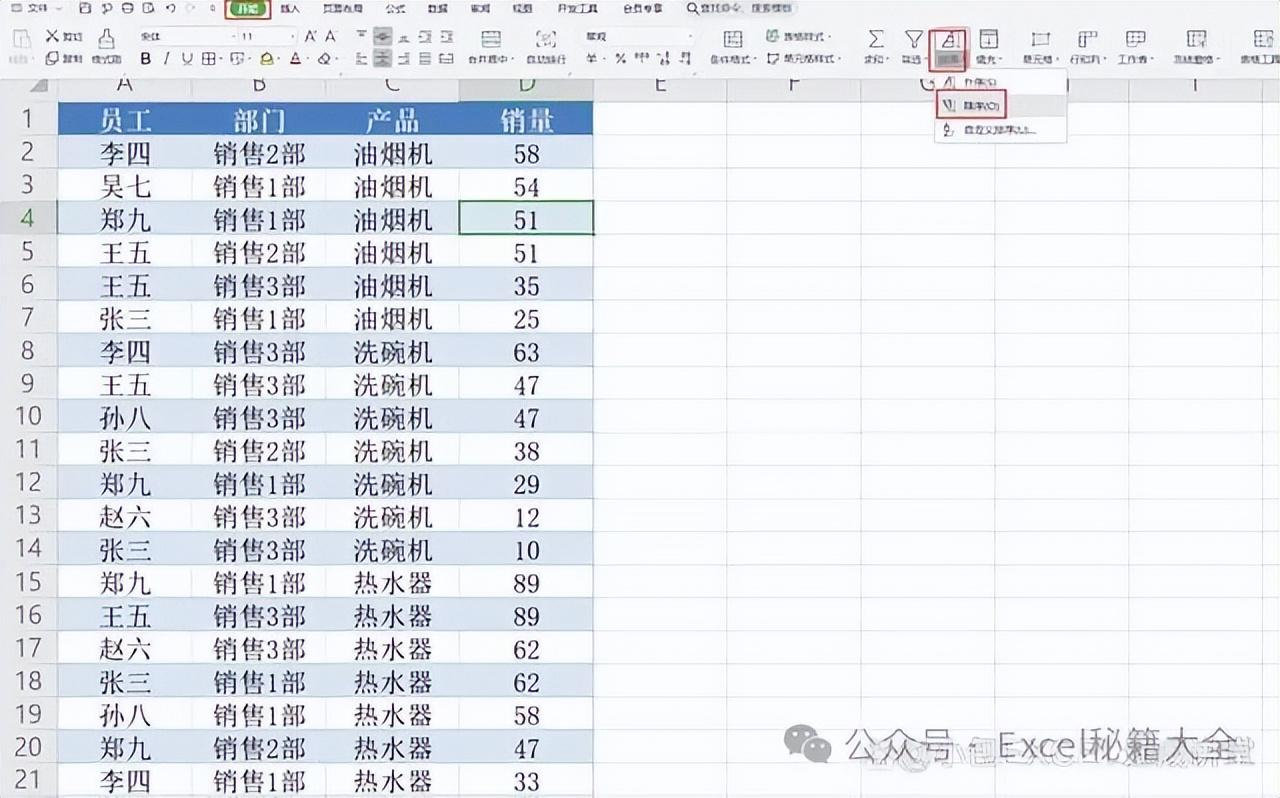Click 洗碗机 in row 13
The width and height of the screenshot is (1280, 798).
(x=393, y=516)
